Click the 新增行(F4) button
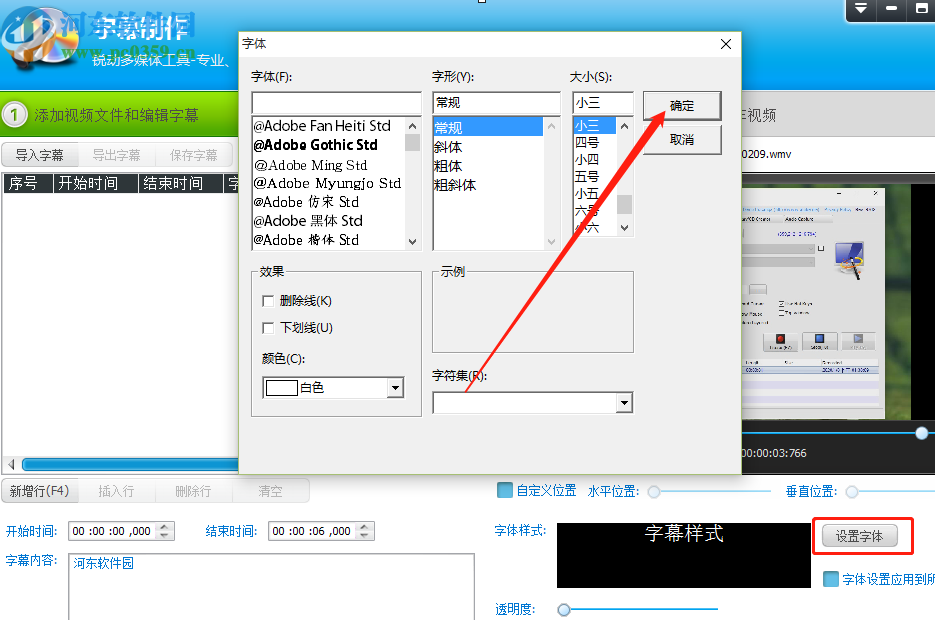Screen dimensions: 935x620 [39, 491]
